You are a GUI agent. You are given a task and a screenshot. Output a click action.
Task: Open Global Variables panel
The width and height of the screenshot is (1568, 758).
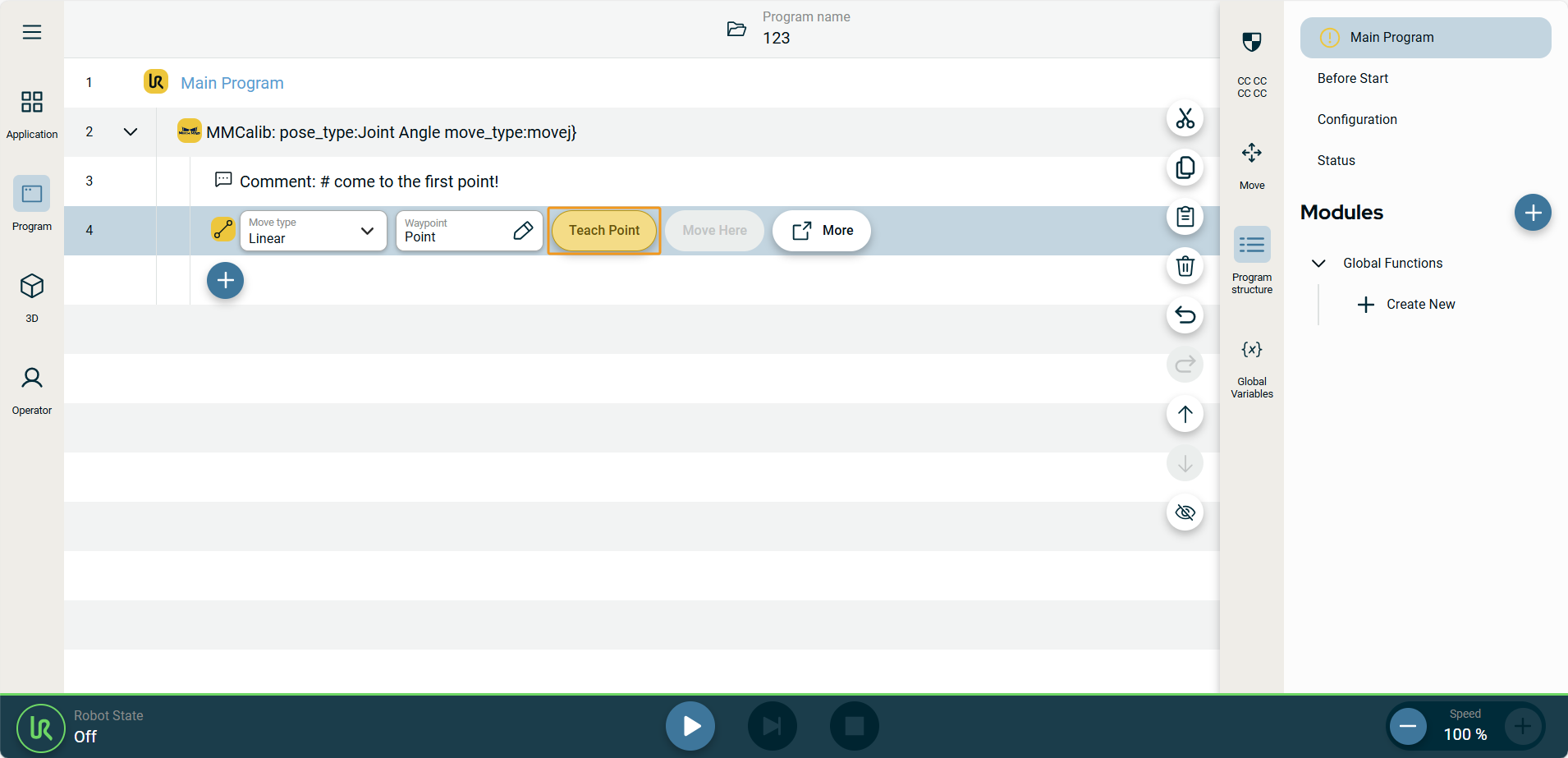coord(1252,370)
